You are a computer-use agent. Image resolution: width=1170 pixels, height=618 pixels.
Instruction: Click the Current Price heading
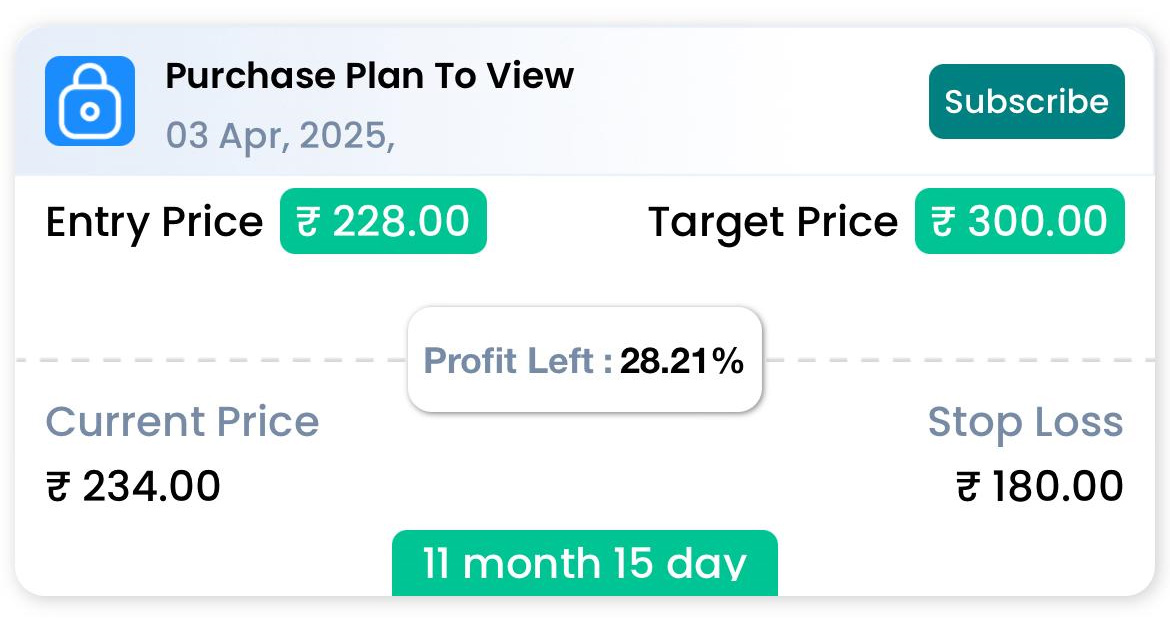[x=182, y=422]
